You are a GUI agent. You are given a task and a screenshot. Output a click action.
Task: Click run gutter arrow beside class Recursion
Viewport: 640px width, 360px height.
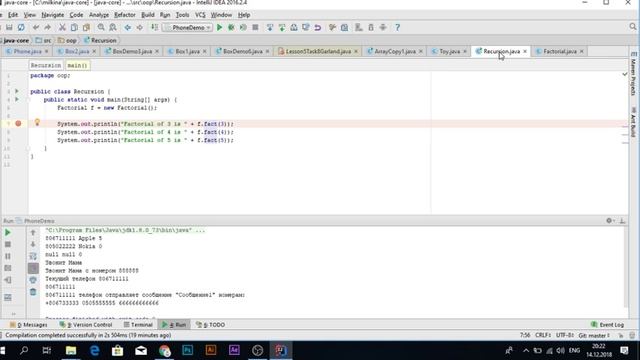pos(17,91)
